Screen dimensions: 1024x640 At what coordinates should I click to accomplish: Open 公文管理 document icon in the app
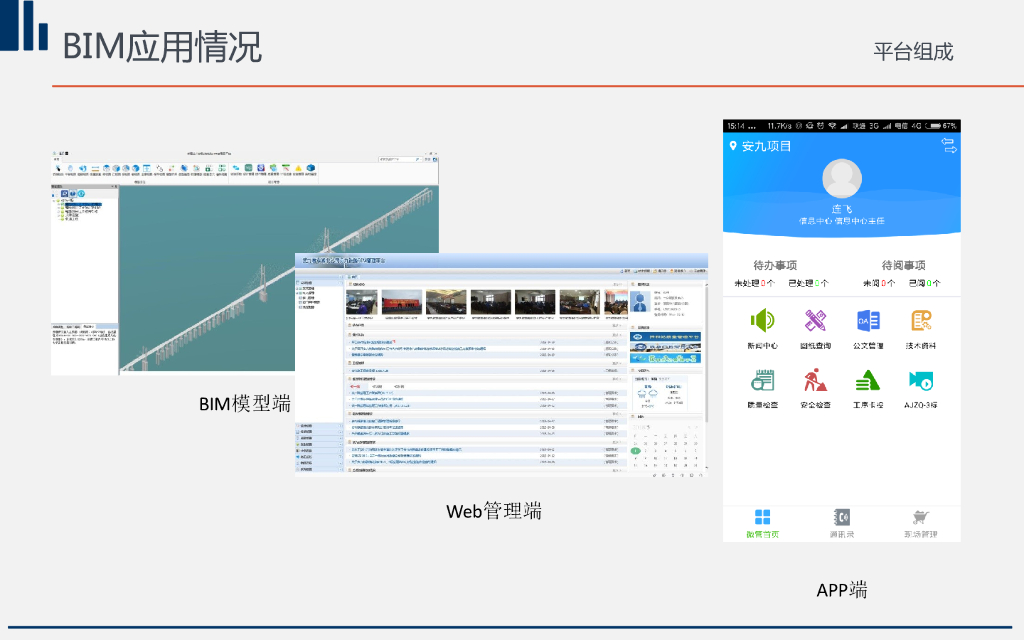point(868,321)
